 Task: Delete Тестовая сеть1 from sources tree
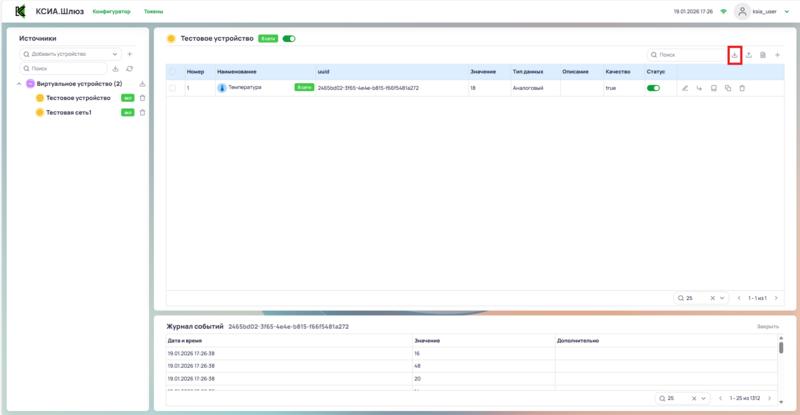coord(142,112)
